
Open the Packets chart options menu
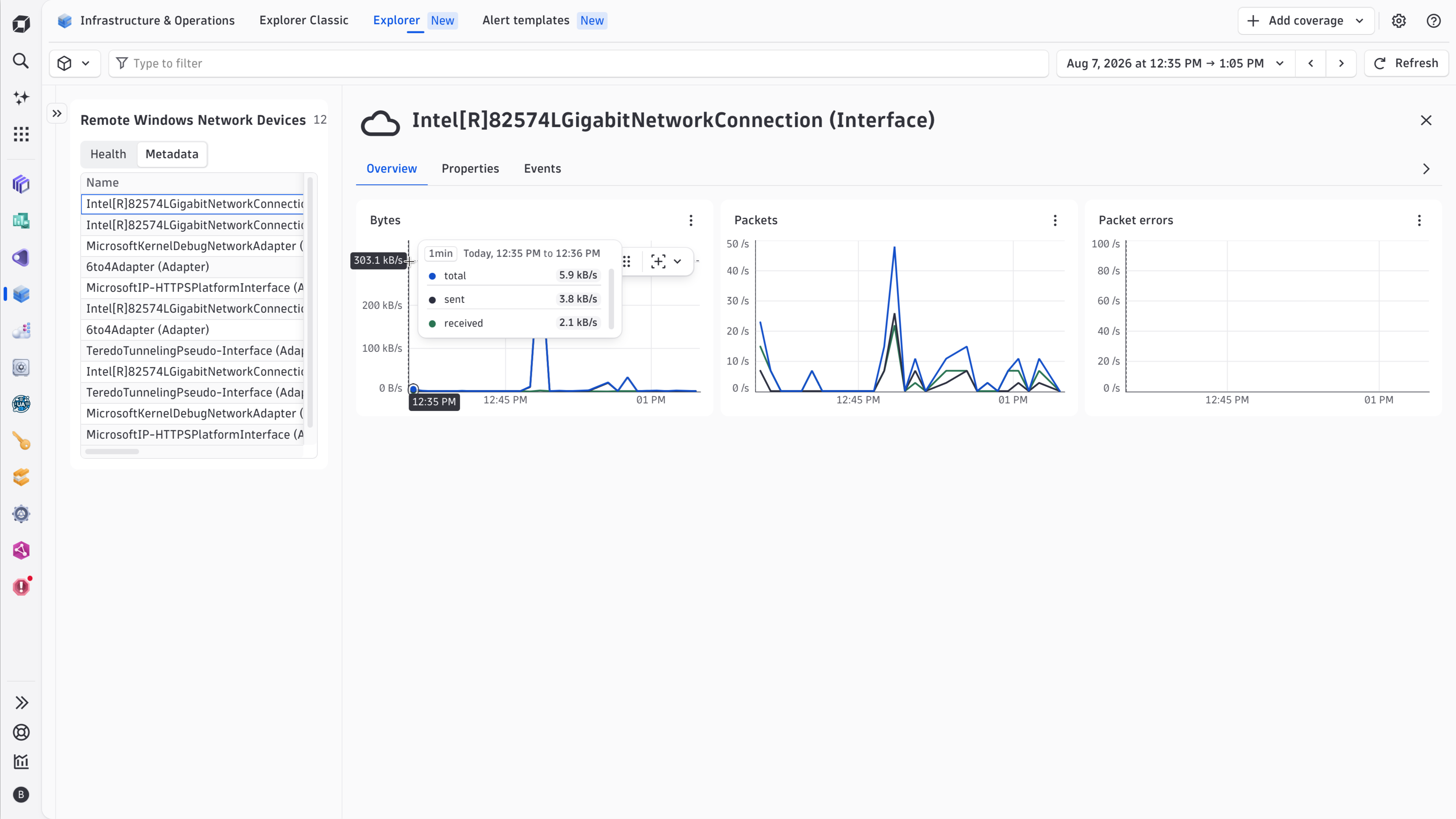tap(1055, 220)
